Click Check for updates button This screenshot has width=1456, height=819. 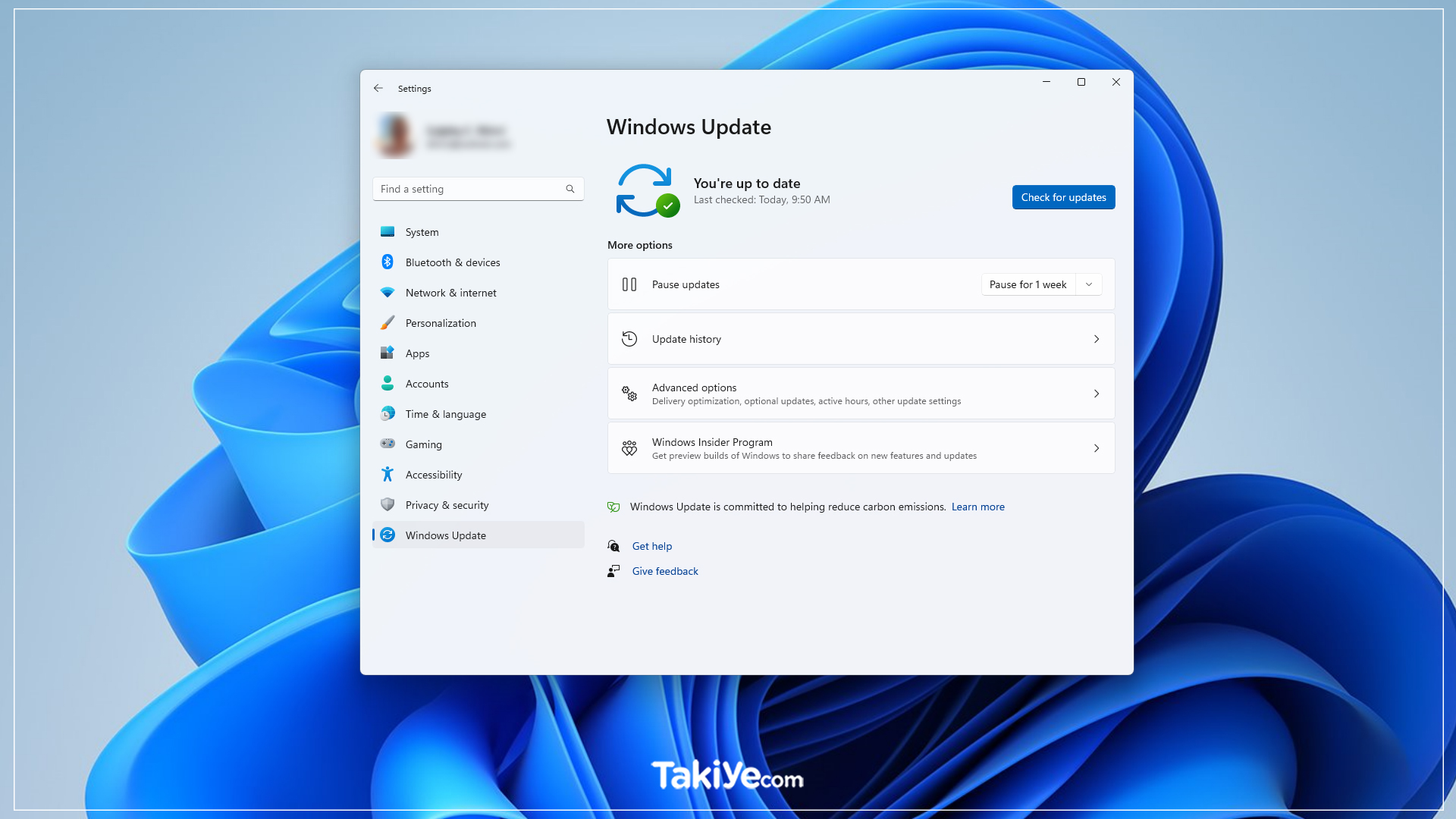tap(1063, 197)
